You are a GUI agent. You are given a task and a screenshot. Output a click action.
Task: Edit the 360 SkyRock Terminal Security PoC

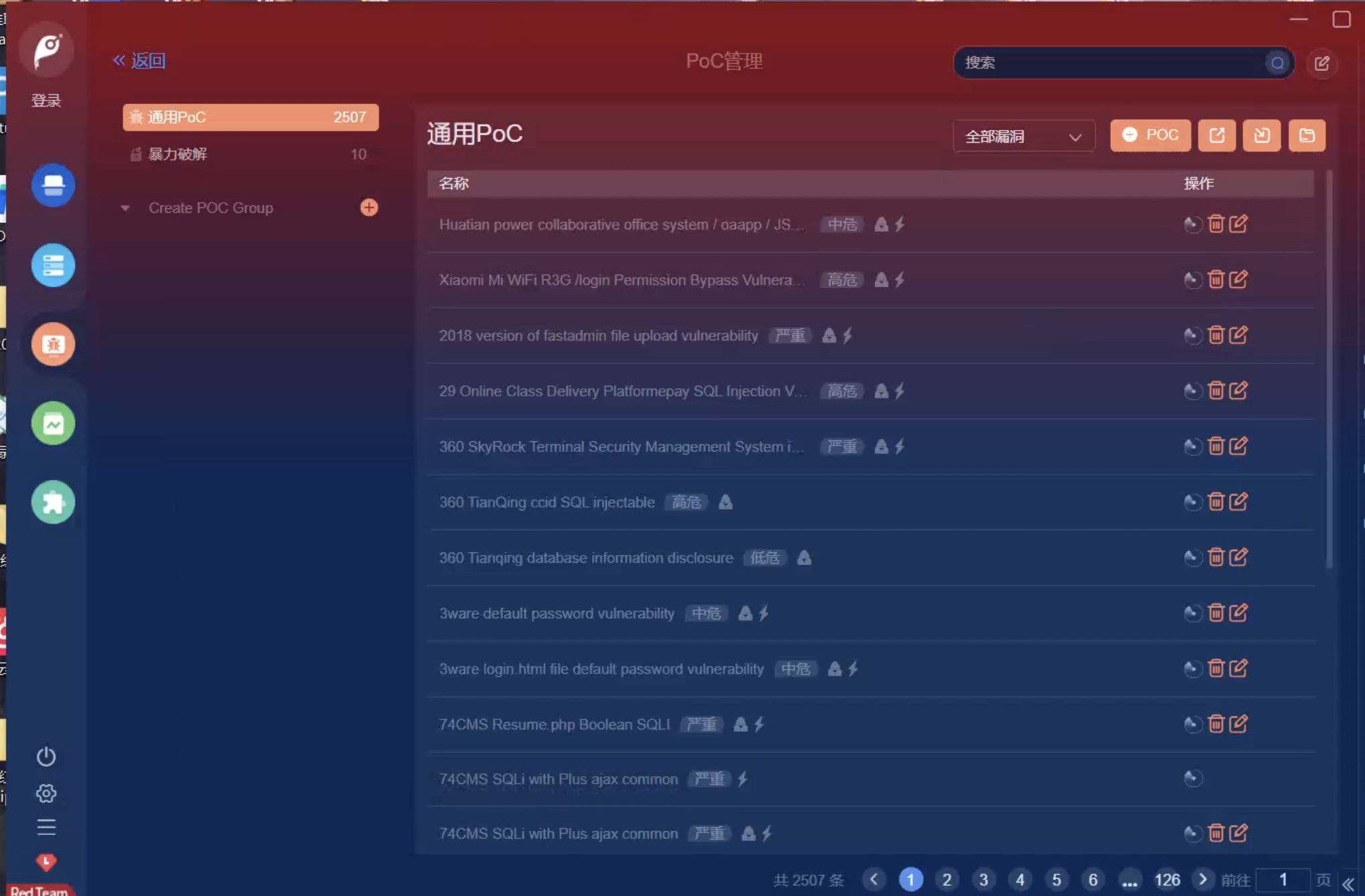click(1238, 446)
